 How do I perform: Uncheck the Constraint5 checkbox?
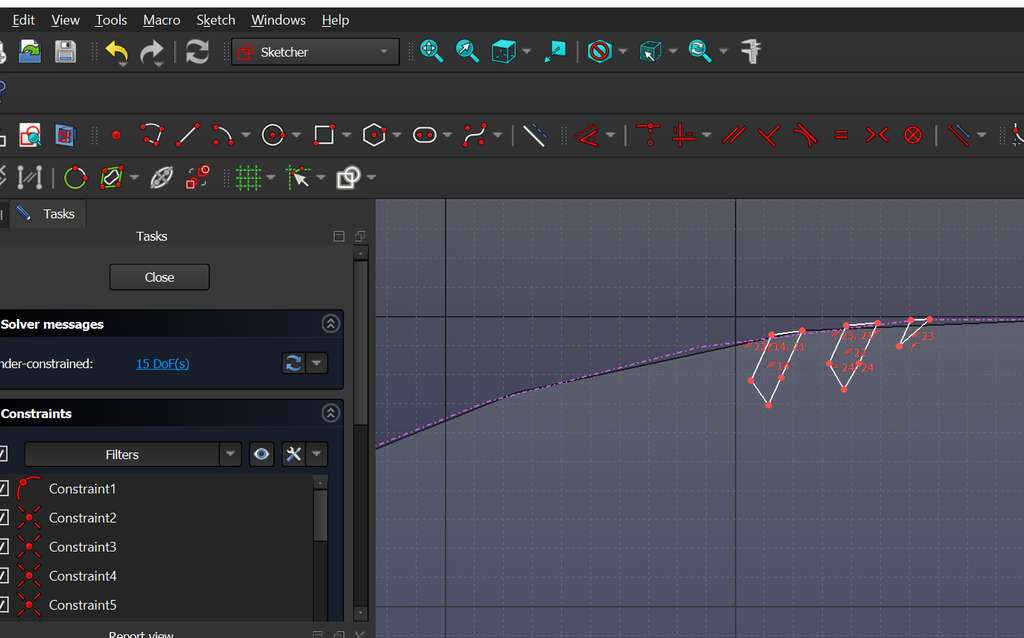point(4,605)
